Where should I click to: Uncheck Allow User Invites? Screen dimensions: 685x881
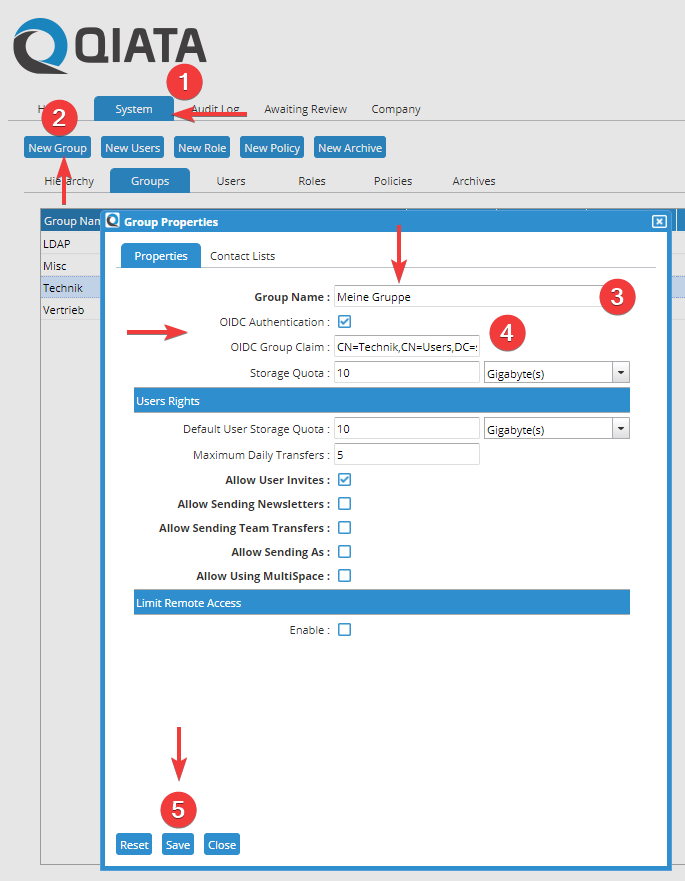tap(345, 480)
